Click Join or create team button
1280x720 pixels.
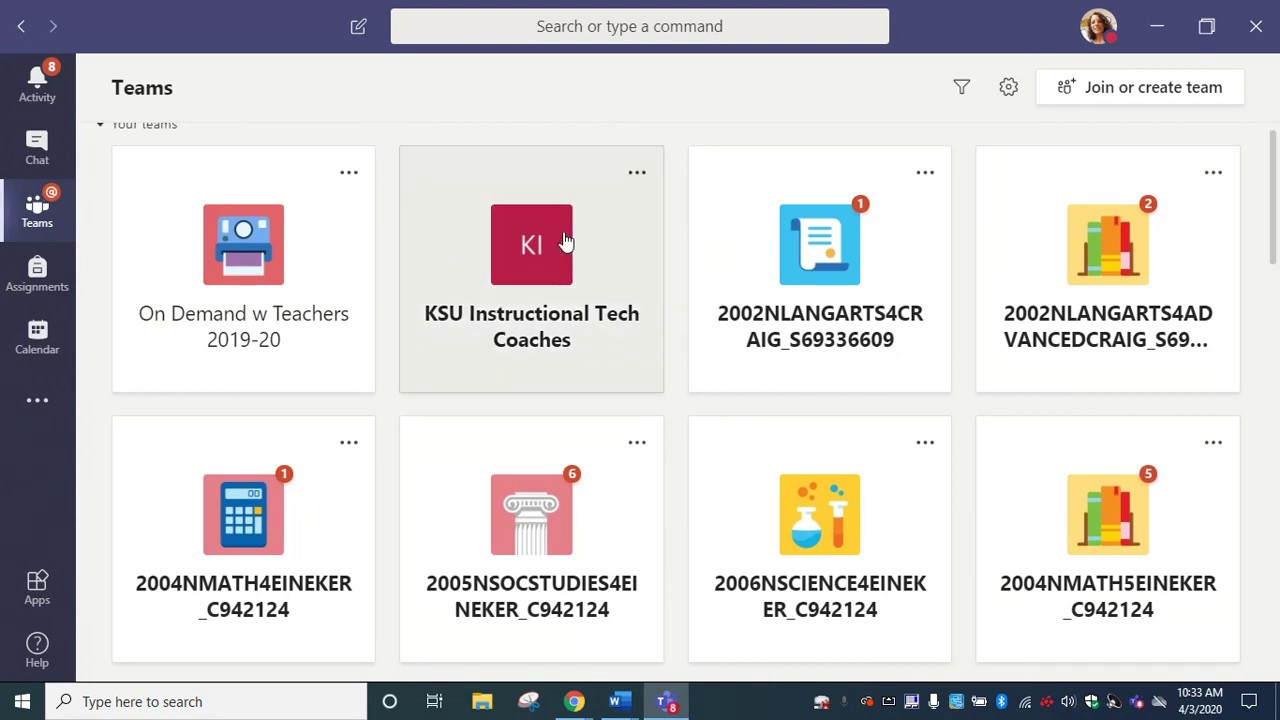coord(1140,87)
